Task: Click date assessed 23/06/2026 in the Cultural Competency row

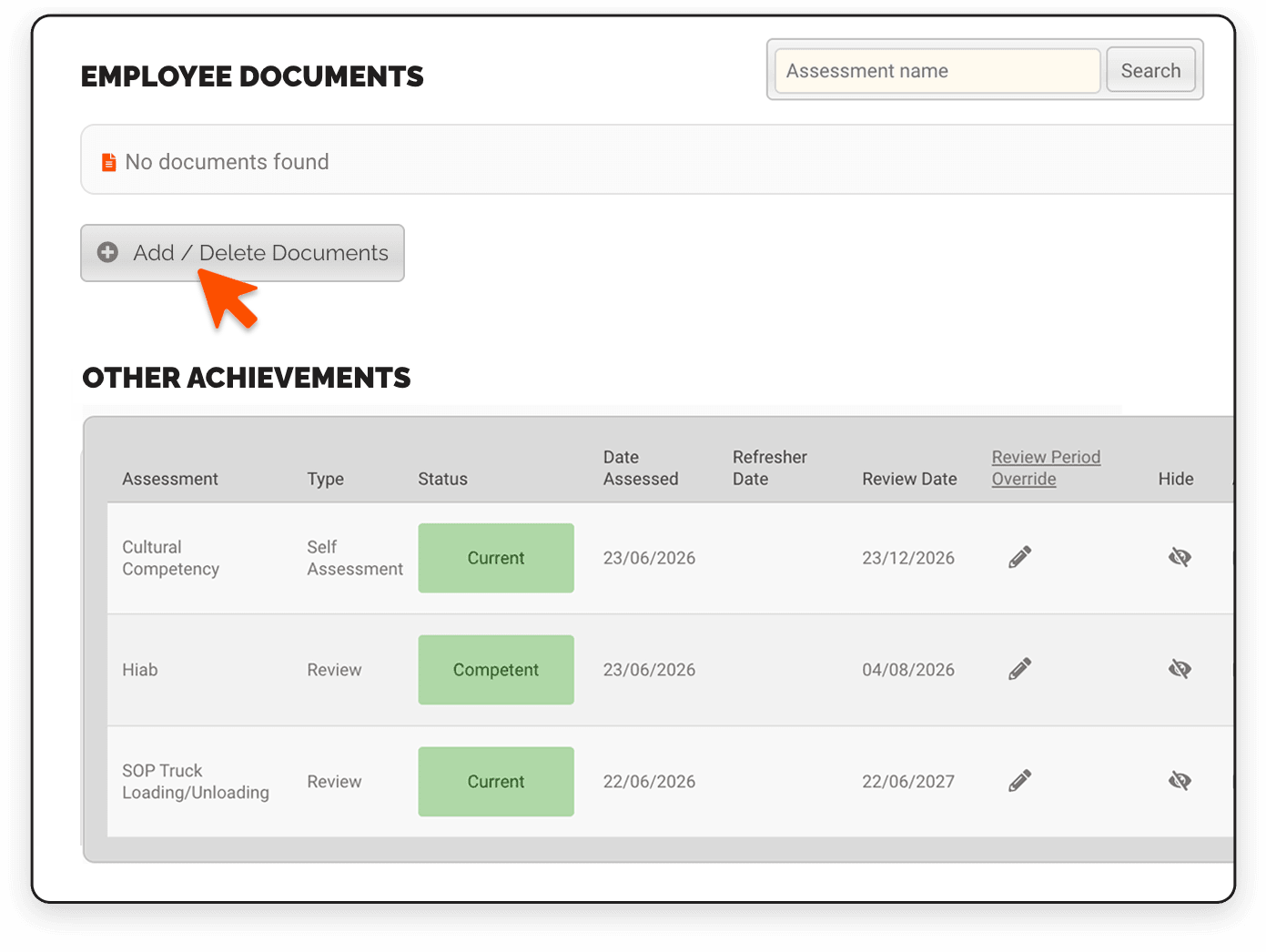Action: coord(649,558)
